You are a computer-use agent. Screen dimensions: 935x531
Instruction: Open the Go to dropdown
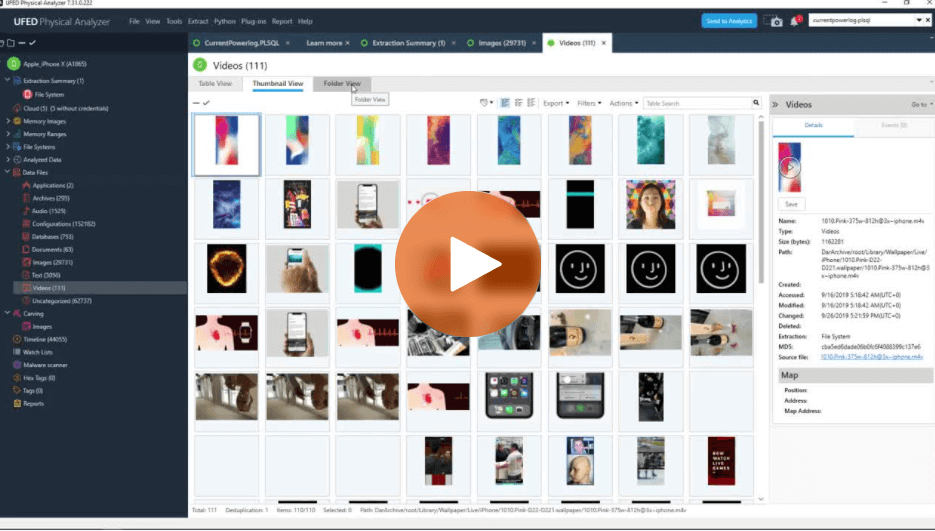point(922,105)
